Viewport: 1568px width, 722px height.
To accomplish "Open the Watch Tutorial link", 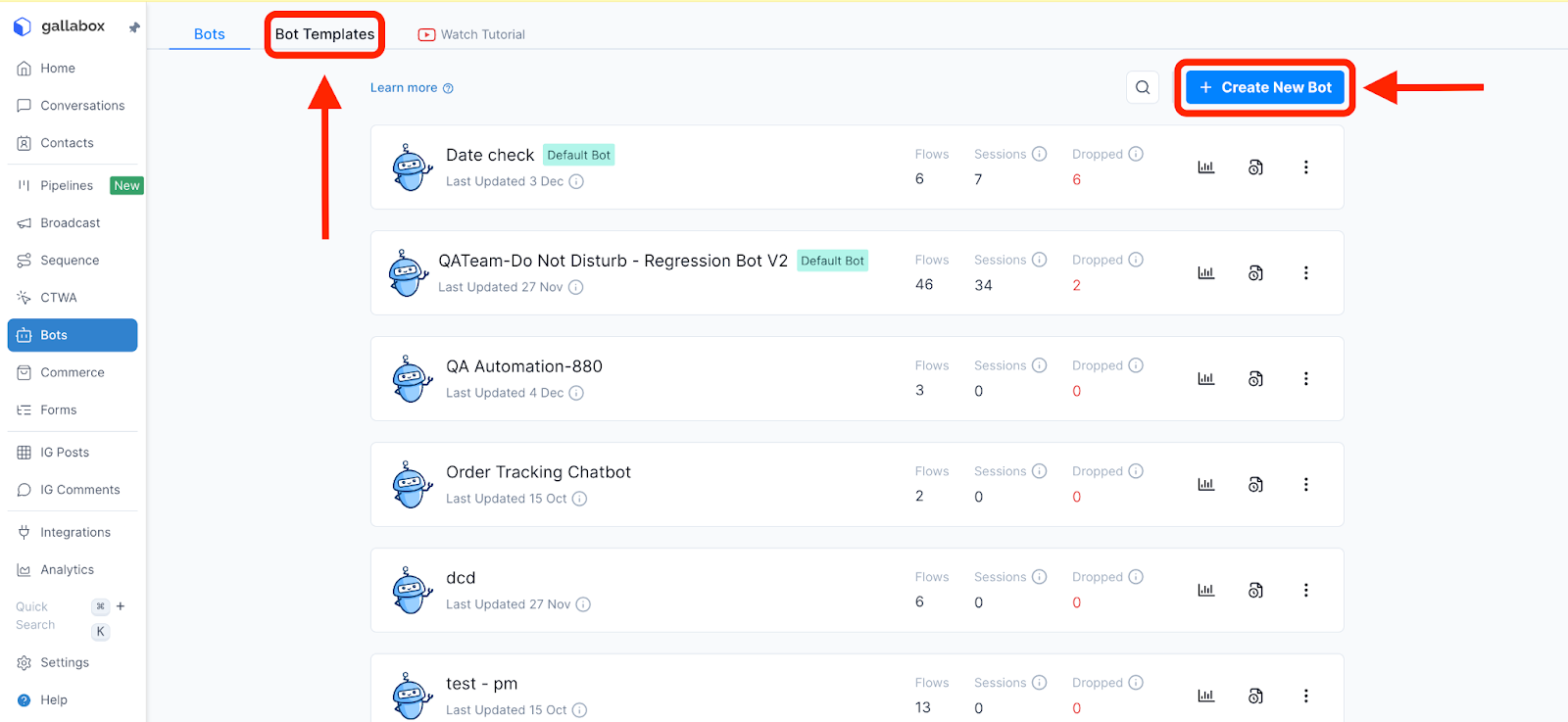I will [471, 34].
